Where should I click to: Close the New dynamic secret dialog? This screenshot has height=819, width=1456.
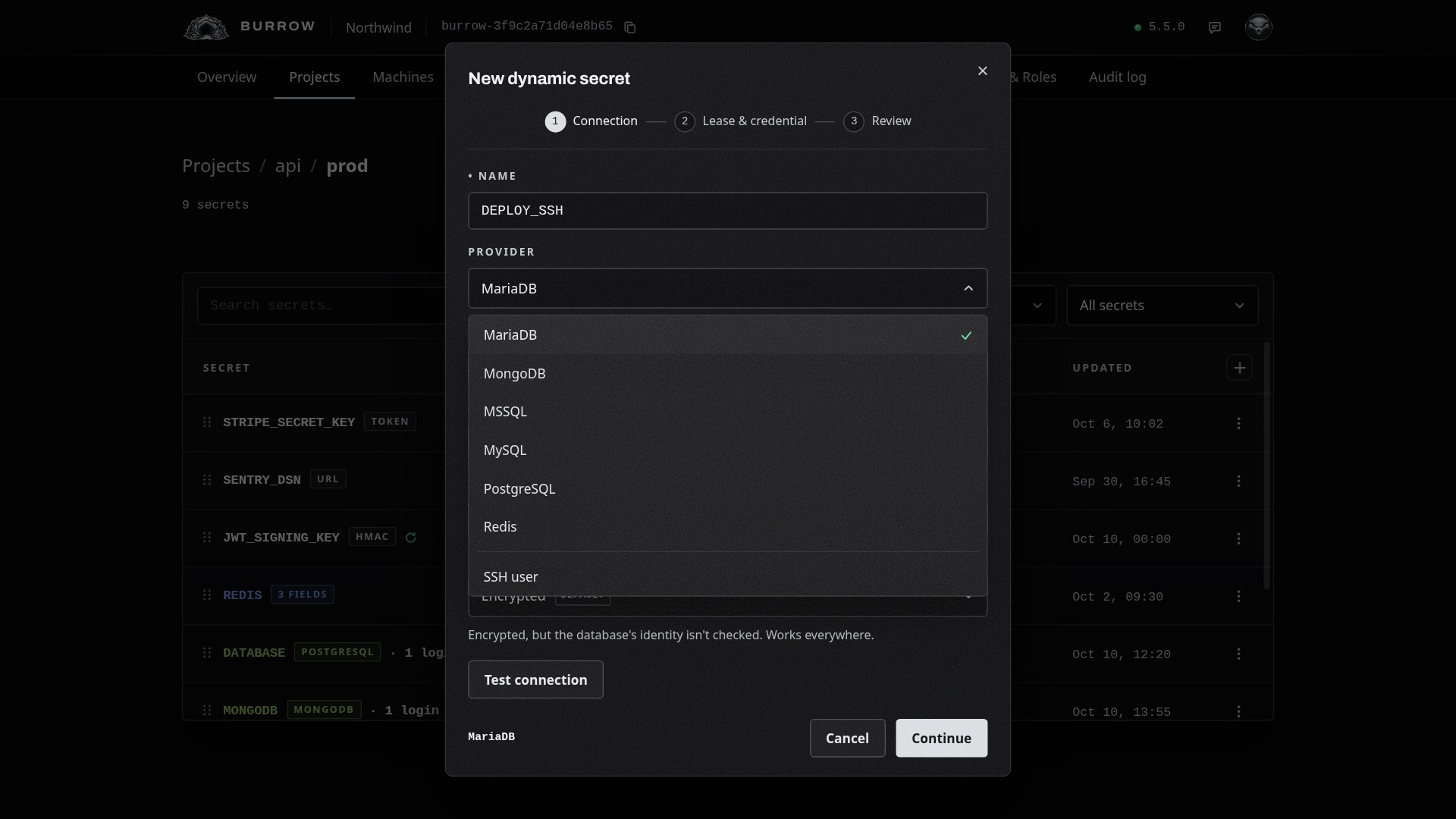[x=983, y=71]
